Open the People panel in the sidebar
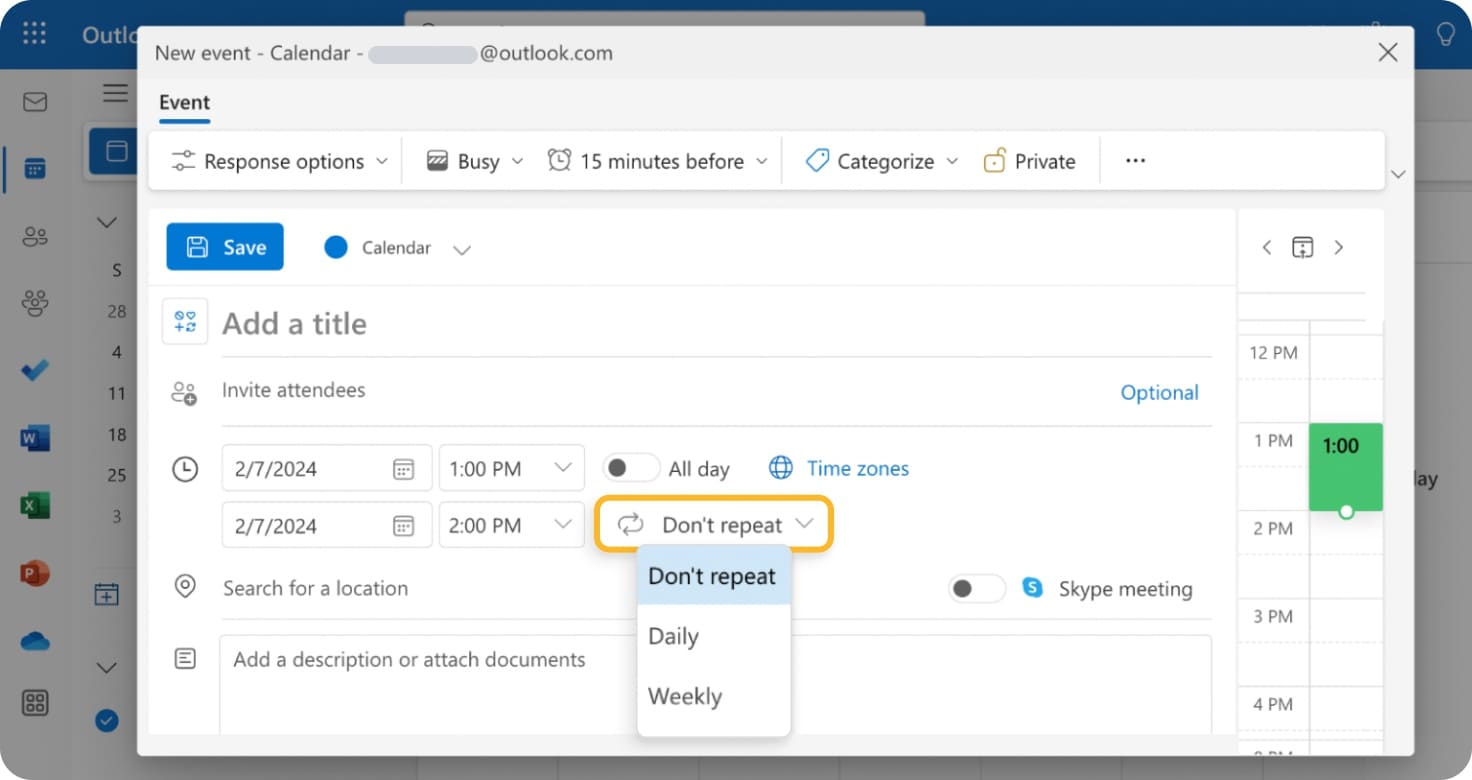 [35, 235]
